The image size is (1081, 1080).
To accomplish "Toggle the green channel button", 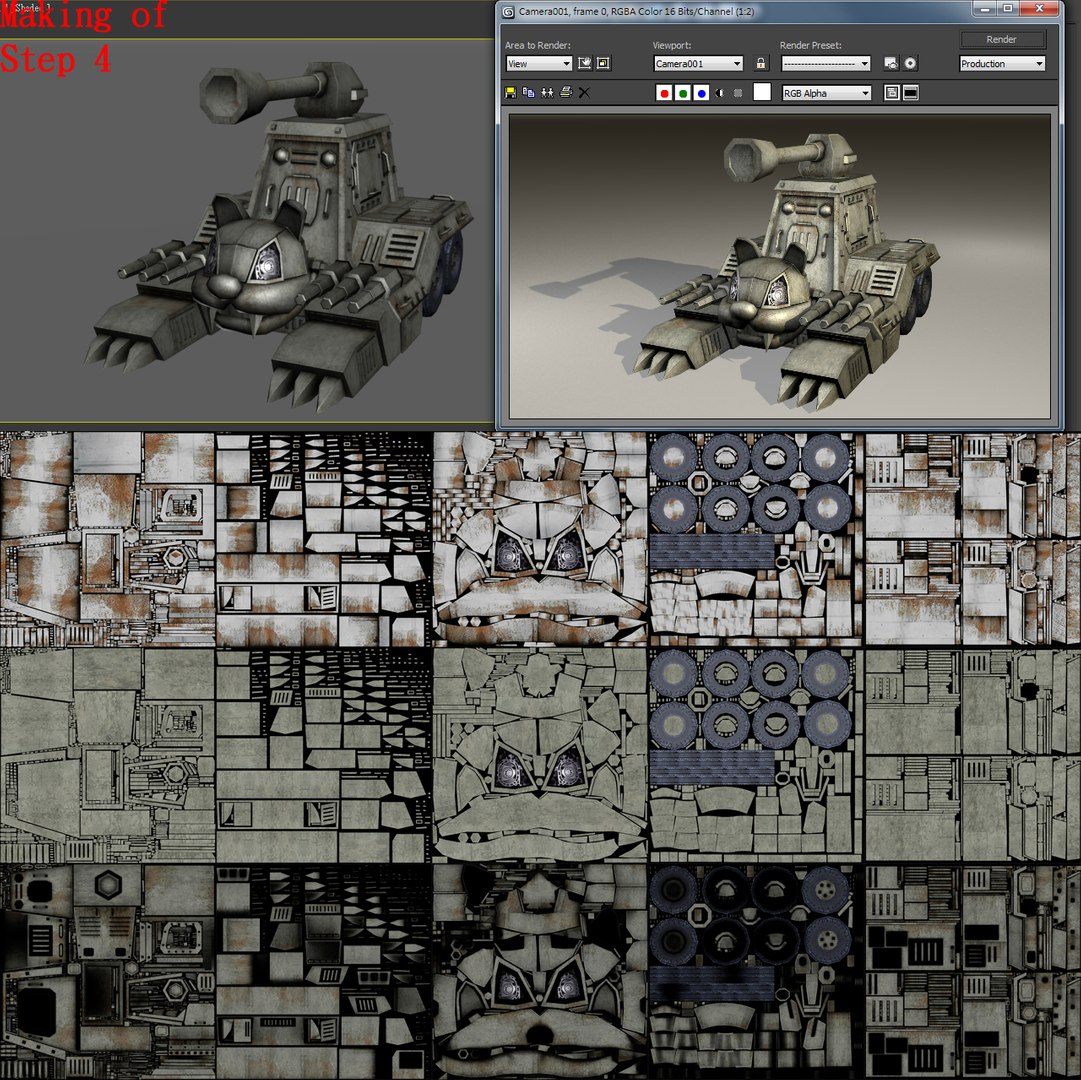I will click(683, 93).
